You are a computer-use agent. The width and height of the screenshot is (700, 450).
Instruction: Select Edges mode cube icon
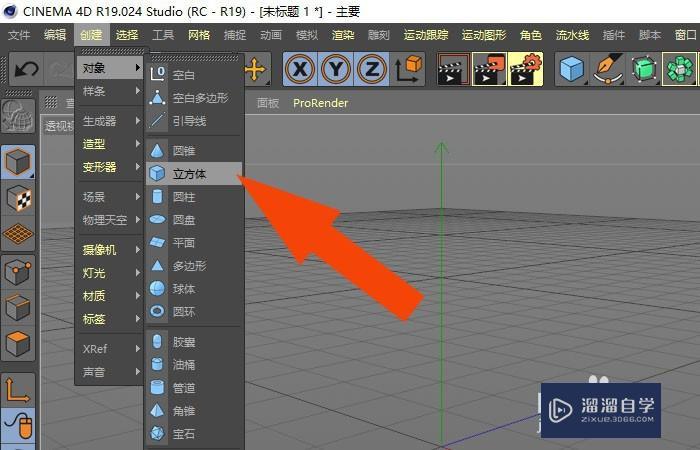[18, 308]
